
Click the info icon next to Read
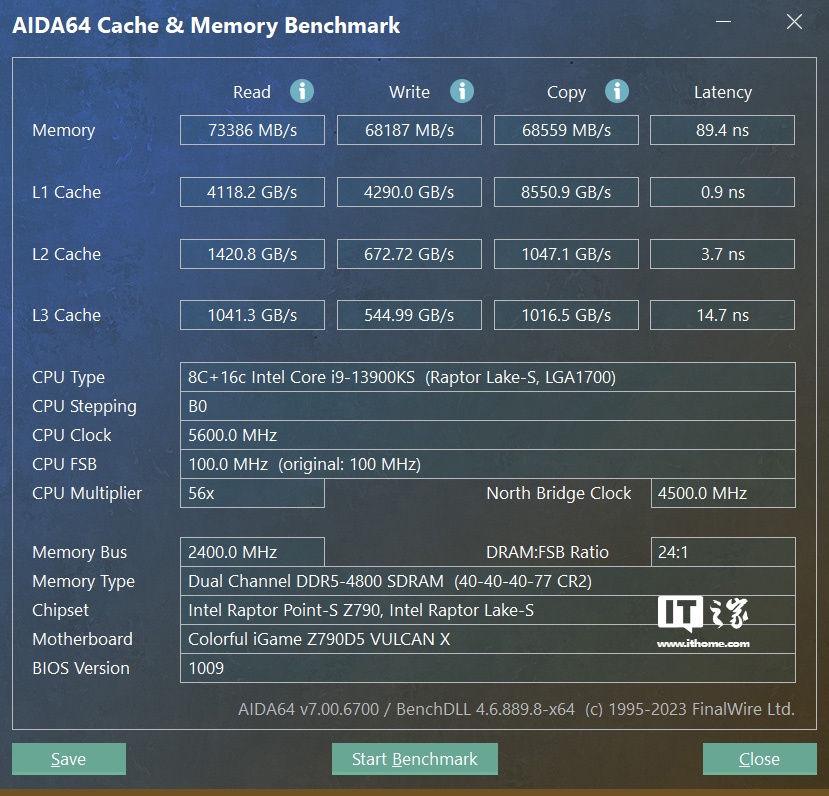click(x=302, y=91)
